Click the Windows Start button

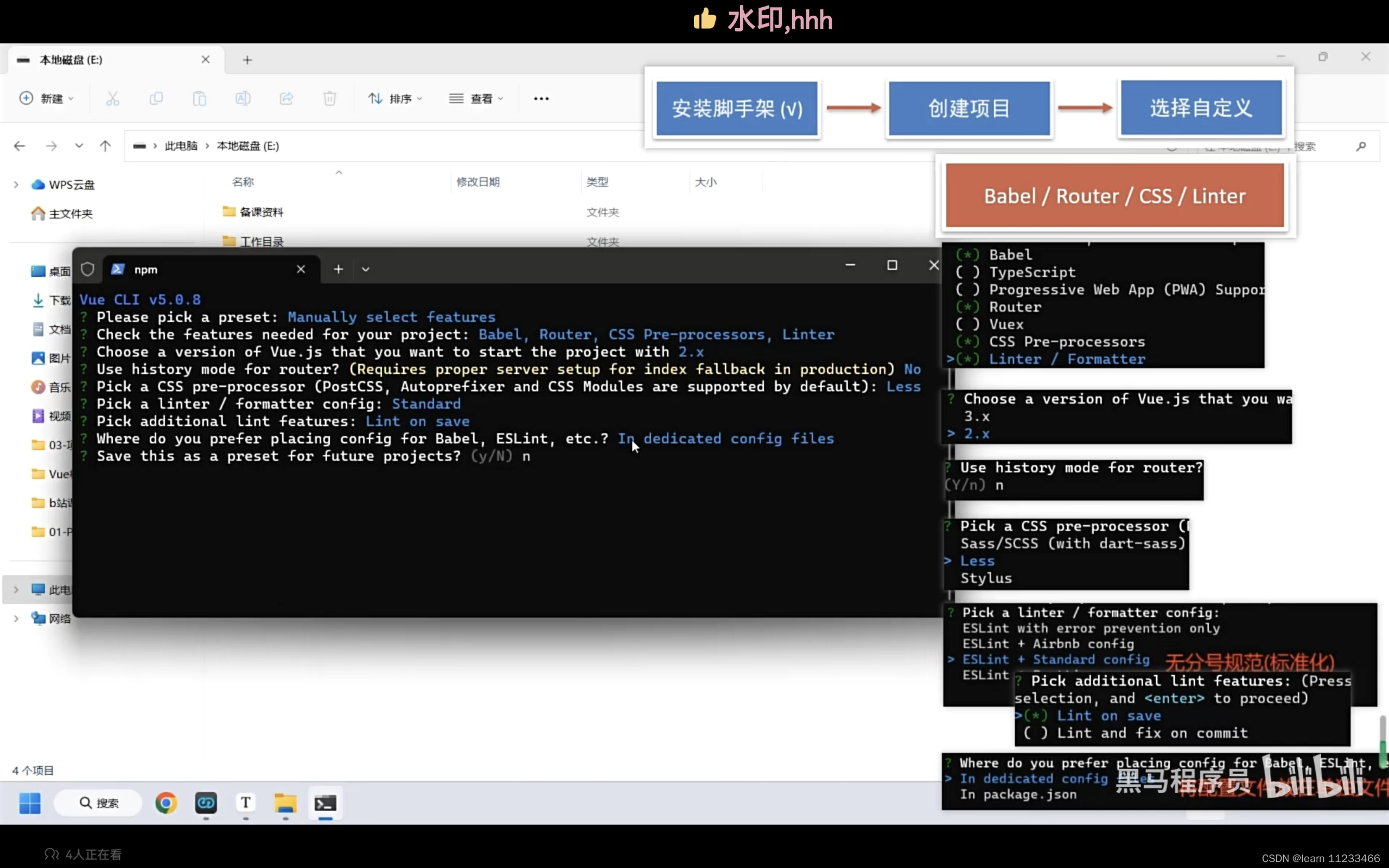[x=30, y=803]
